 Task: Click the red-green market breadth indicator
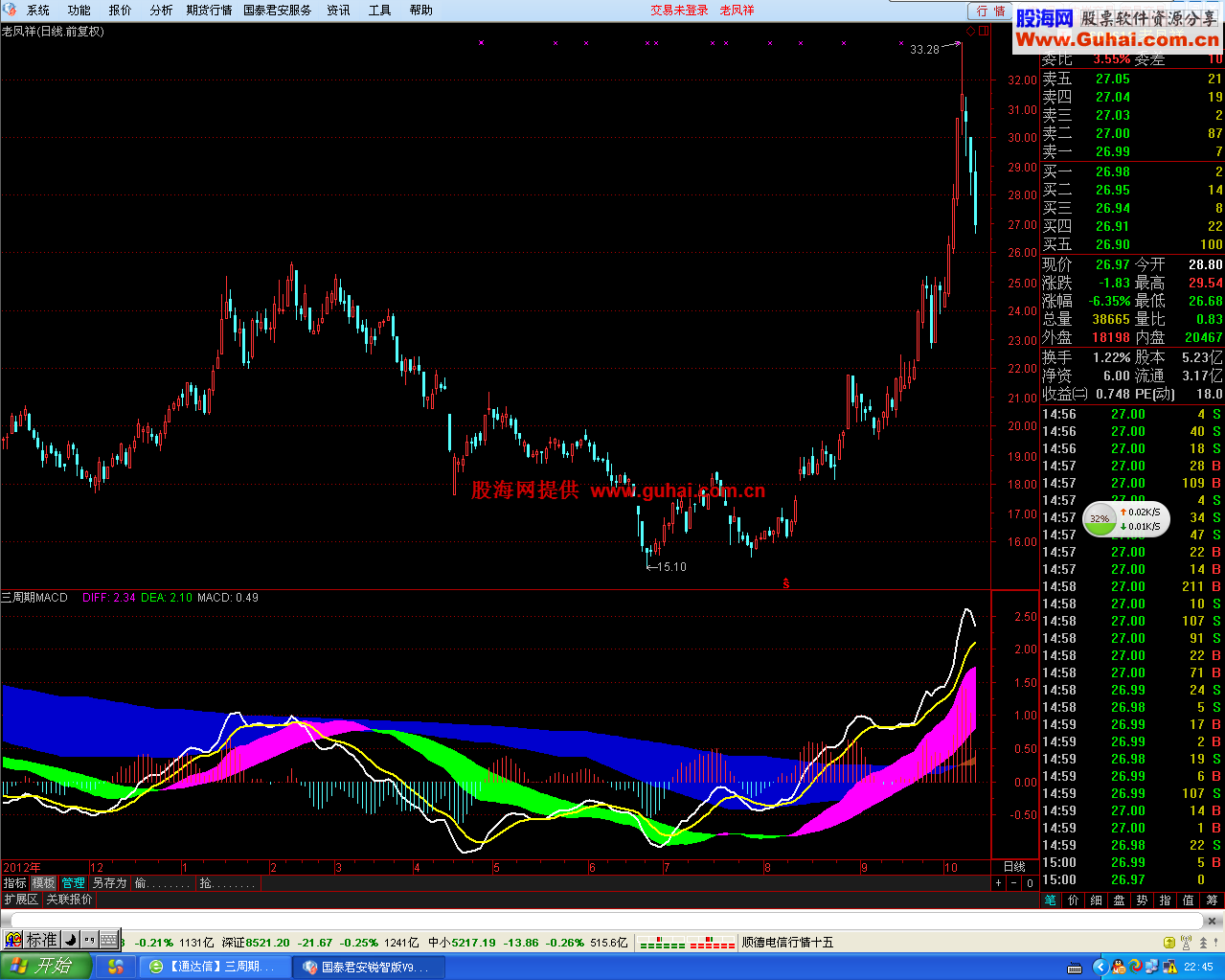coord(687,943)
